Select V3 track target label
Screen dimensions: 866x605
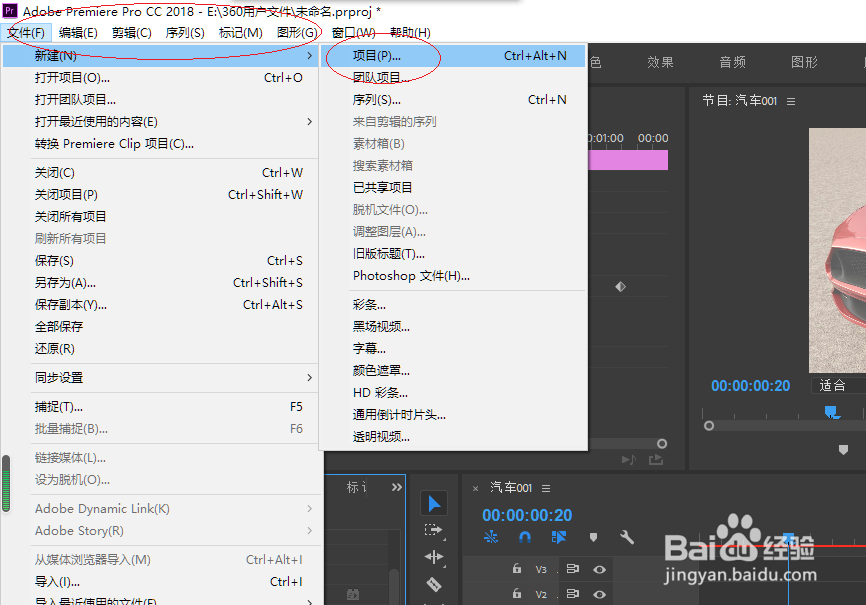coord(541,569)
